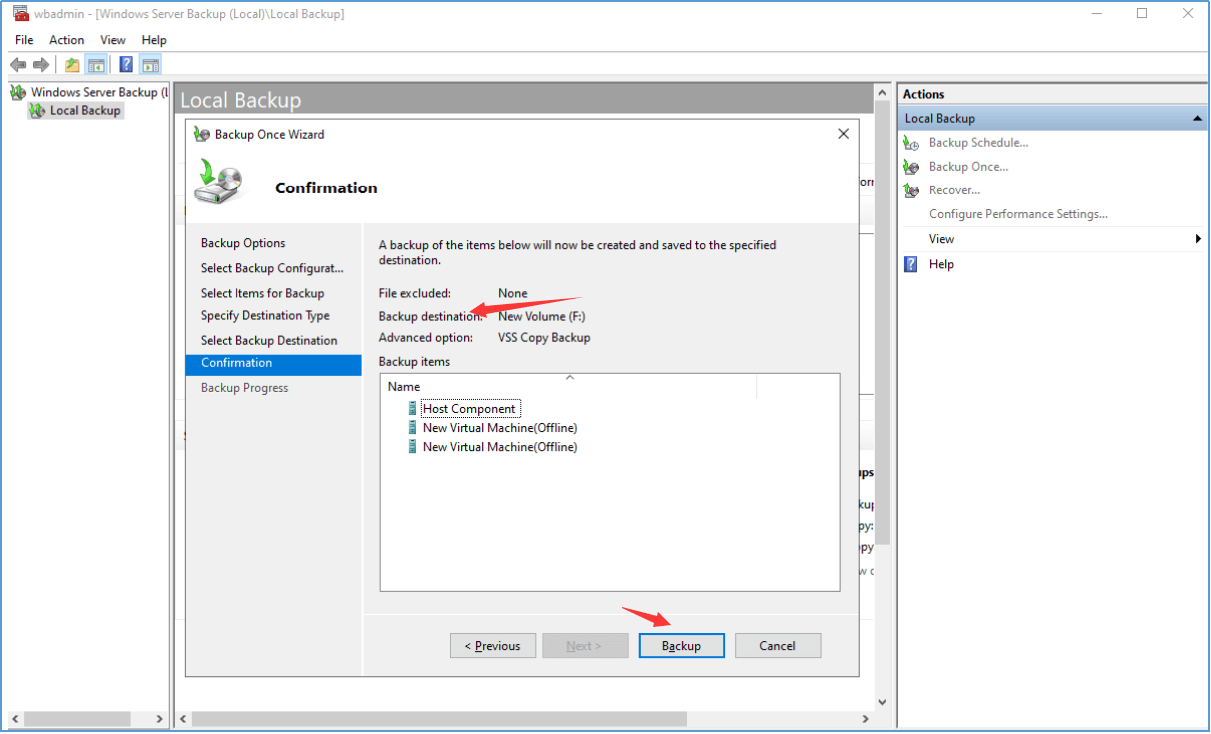Click the Host Component server icon
Viewport: 1211px width, 734px height.
[412, 408]
